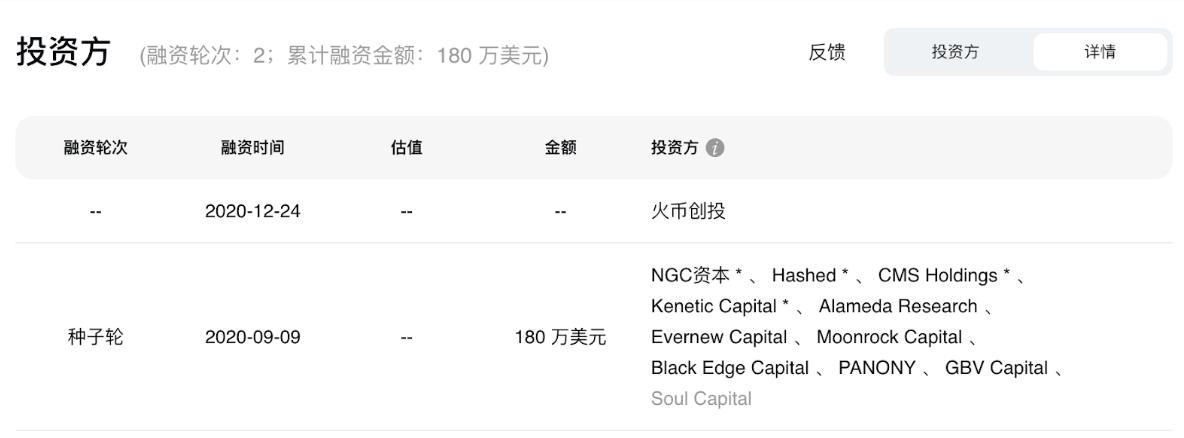Click the greyed Soul Capital entry
The image size is (1184, 438).
[700, 399]
